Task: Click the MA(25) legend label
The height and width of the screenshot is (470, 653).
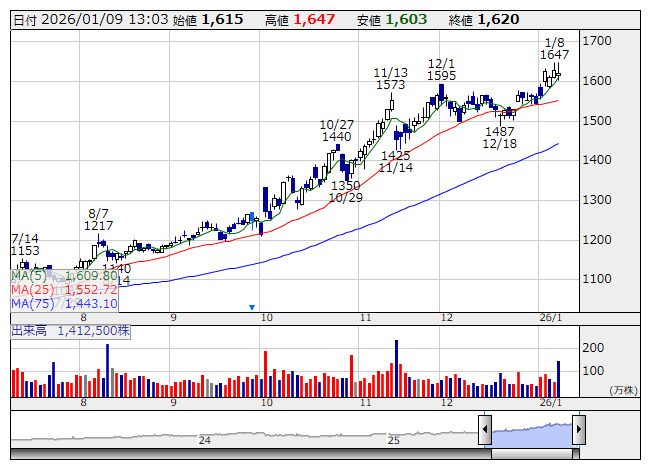Action: [32, 290]
